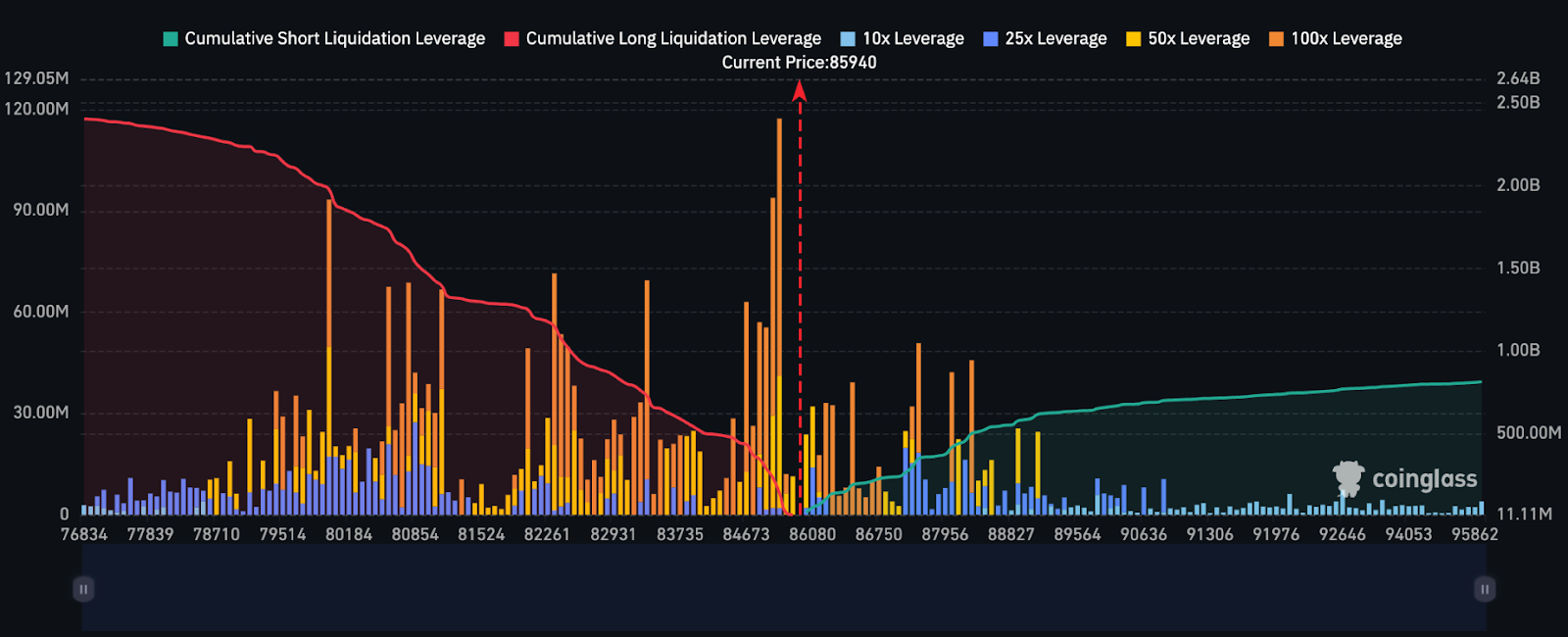Toggle the 25x Leverage legend label
1568x637 pixels.
coord(1045,39)
